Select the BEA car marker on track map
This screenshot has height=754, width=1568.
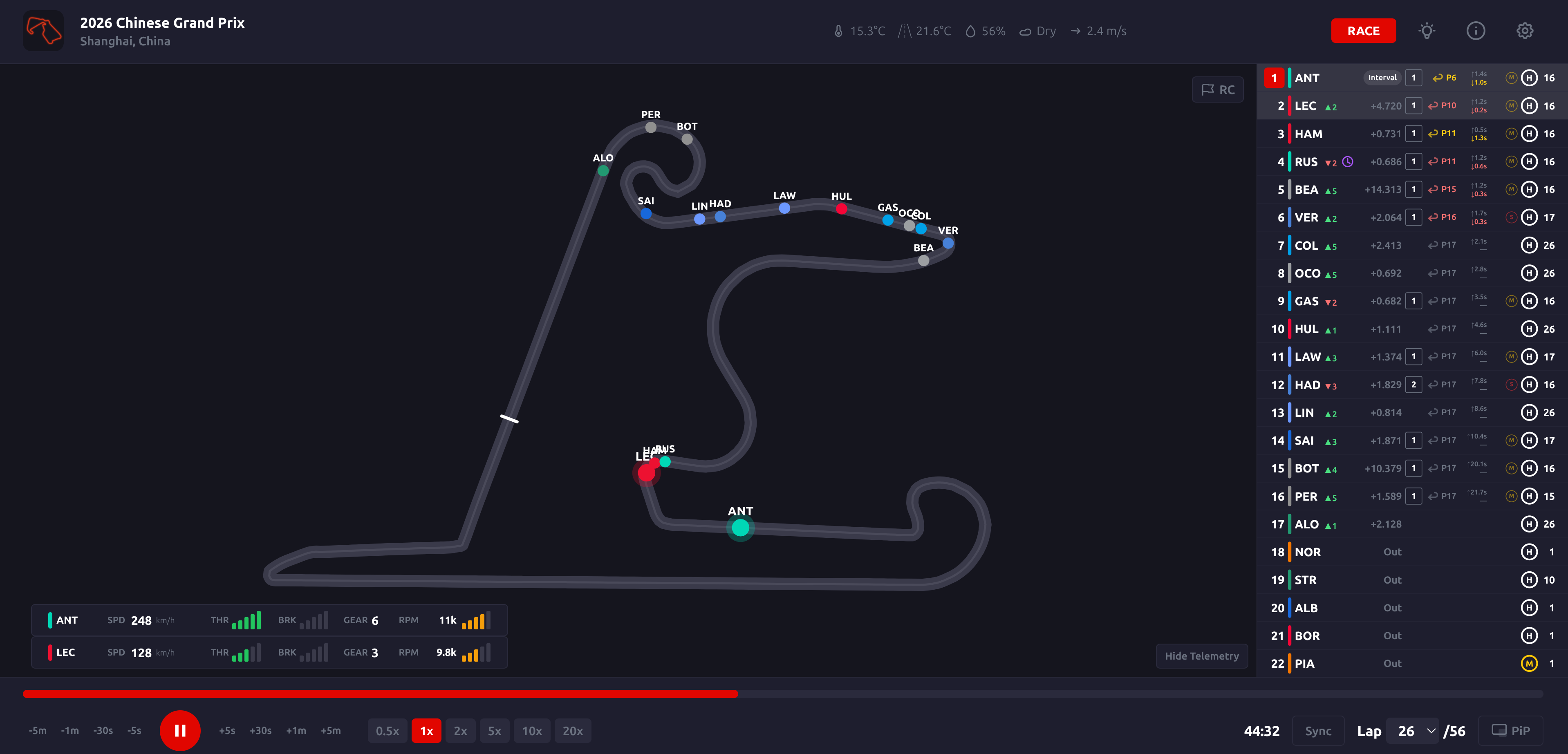tap(923, 260)
